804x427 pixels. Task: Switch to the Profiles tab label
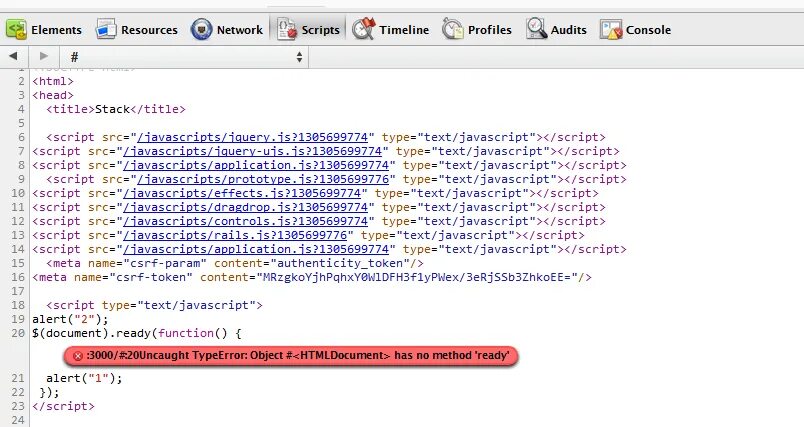490,30
